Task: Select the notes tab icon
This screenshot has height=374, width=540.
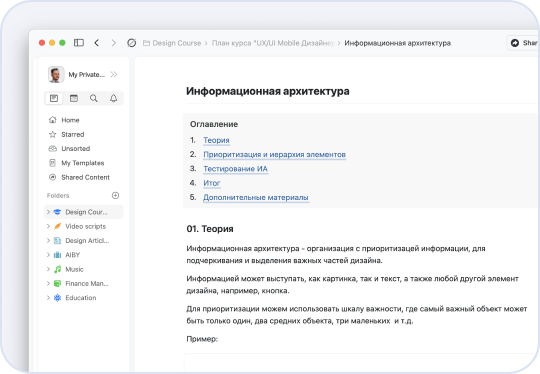Action: pyautogui.click(x=54, y=98)
